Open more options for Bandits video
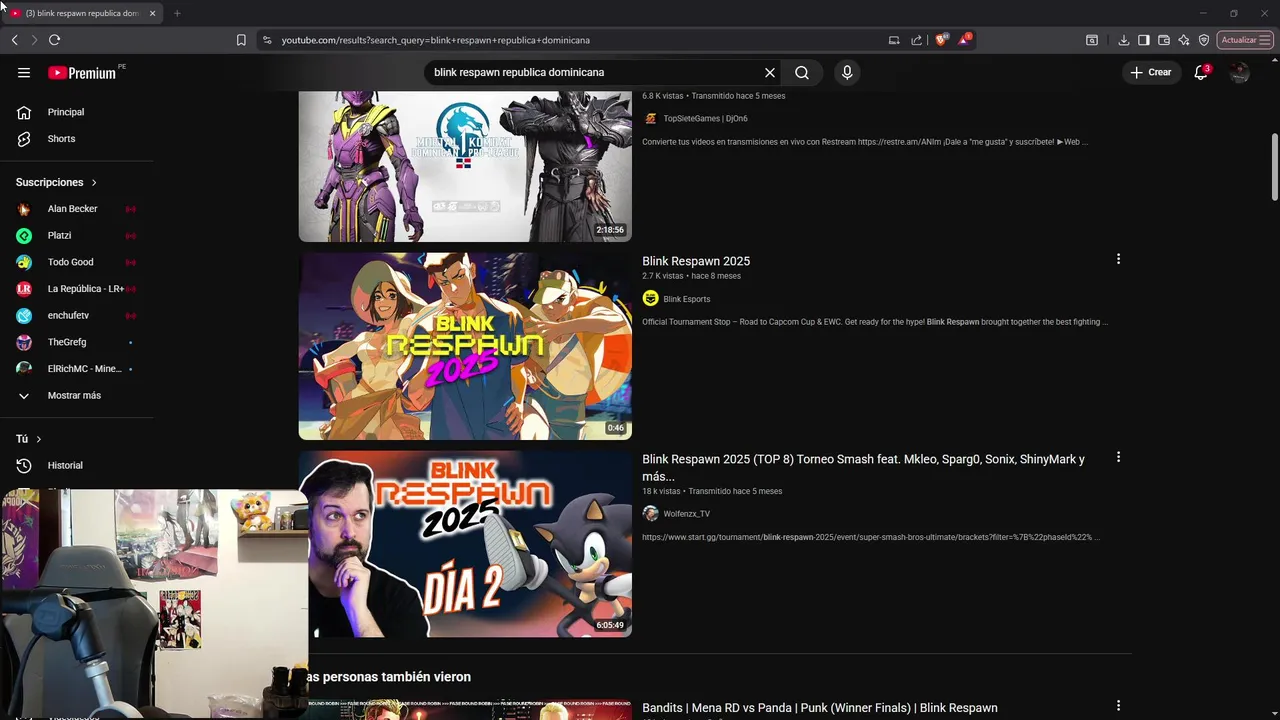This screenshot has width=1280, height=720. click(1118, 706)
